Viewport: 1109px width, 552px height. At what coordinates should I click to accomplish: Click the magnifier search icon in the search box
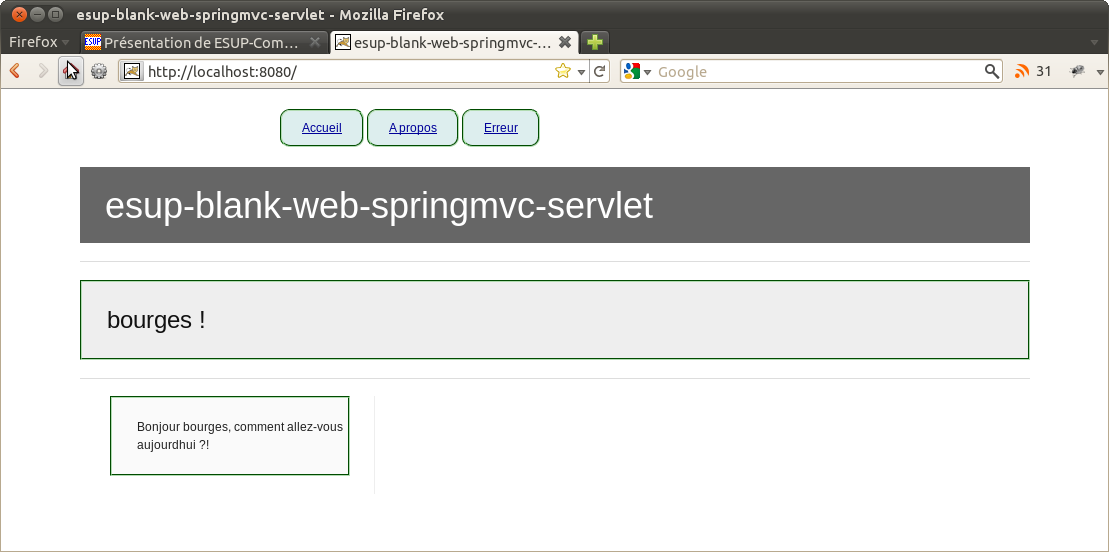(x=991, y=71)
